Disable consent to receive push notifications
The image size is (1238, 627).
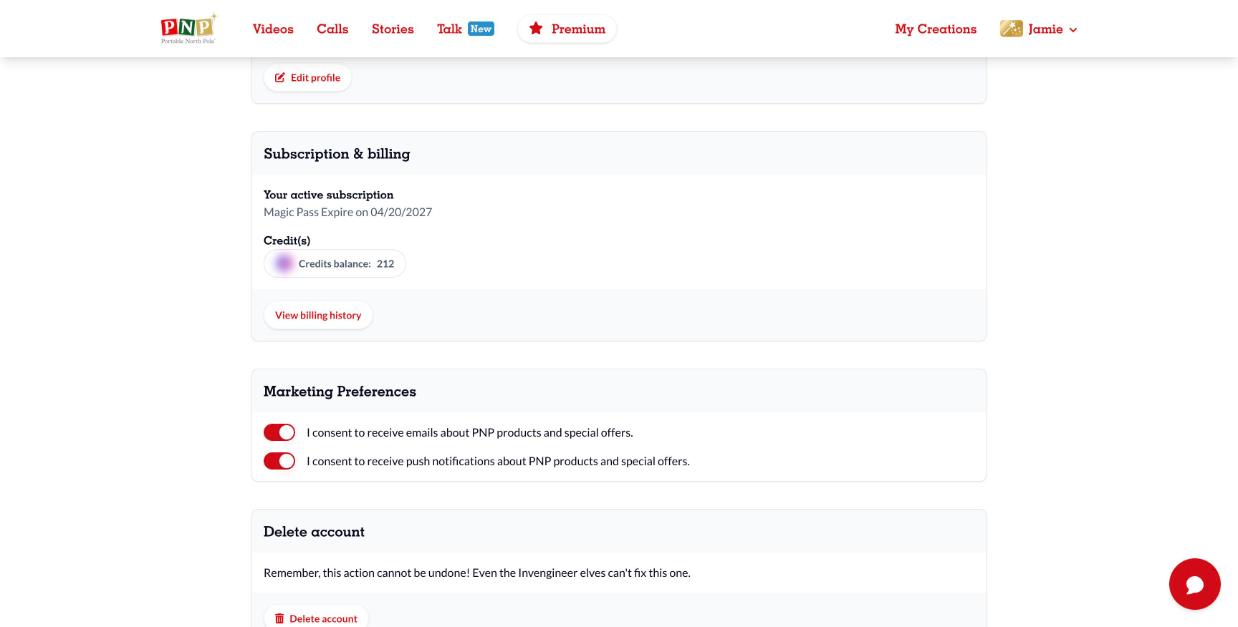(279, 461)
